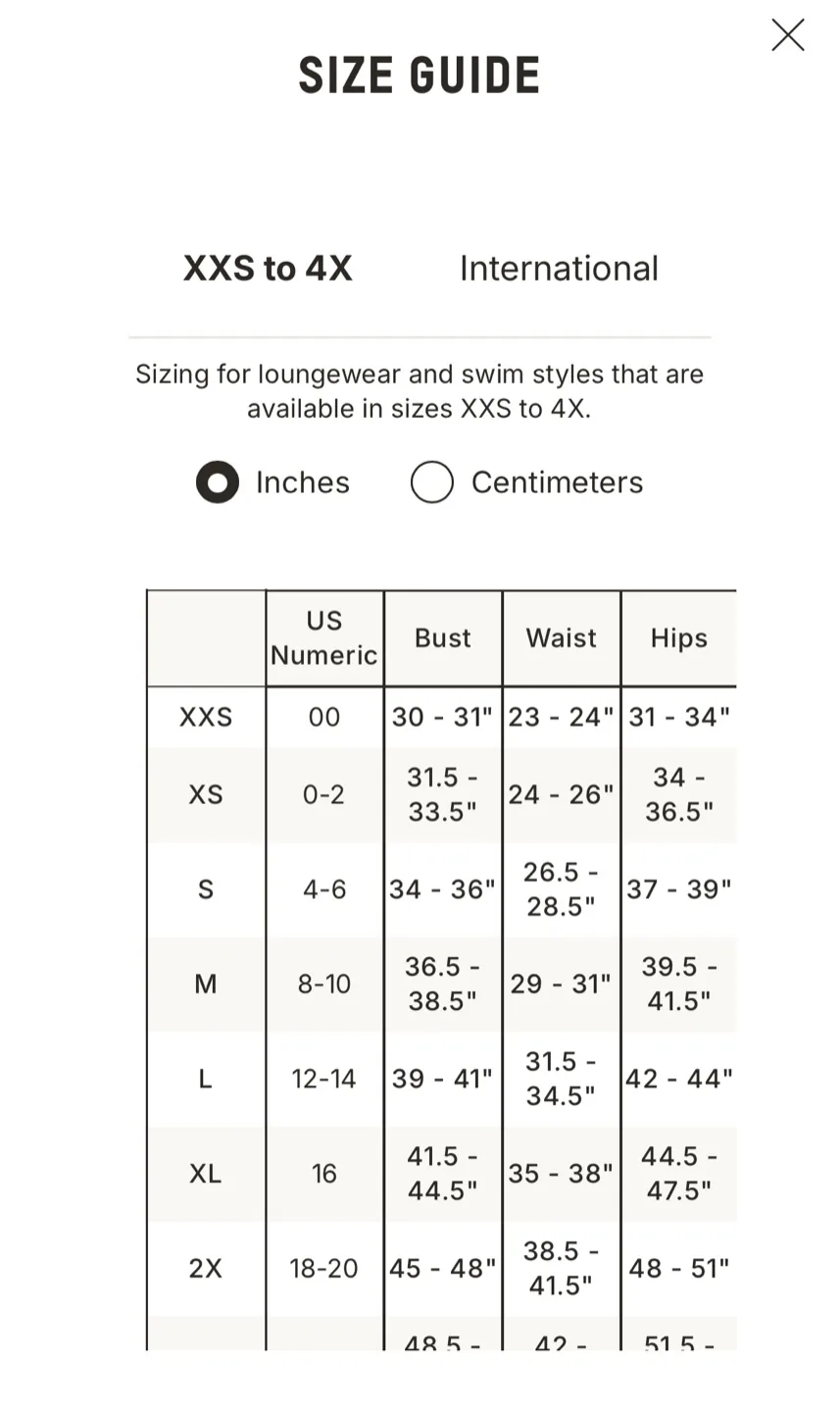This screenshot has width=840, height=1412.
Task: Enable the Centimeters unit option
Action: [431, 482]
